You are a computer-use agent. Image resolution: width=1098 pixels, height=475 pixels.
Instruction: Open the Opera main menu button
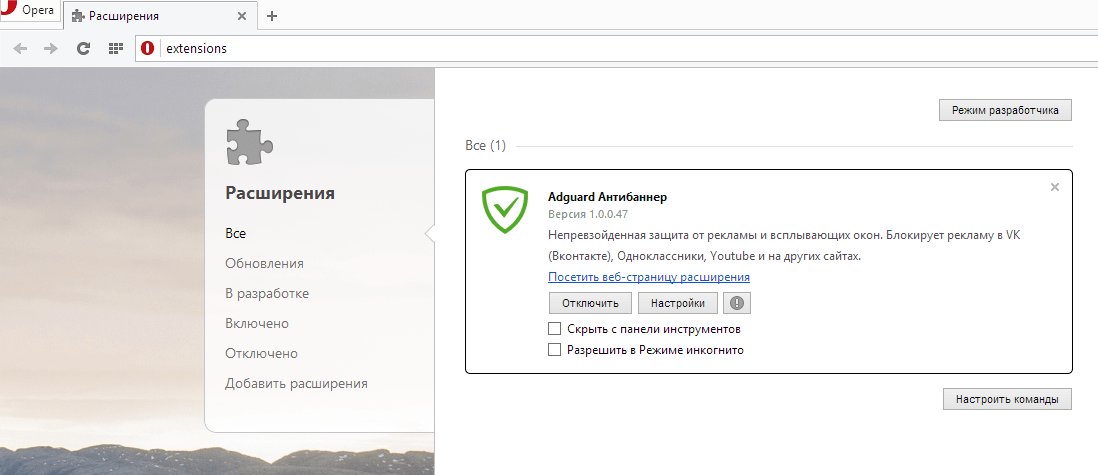pyautogui.click(x=30, y=11)
